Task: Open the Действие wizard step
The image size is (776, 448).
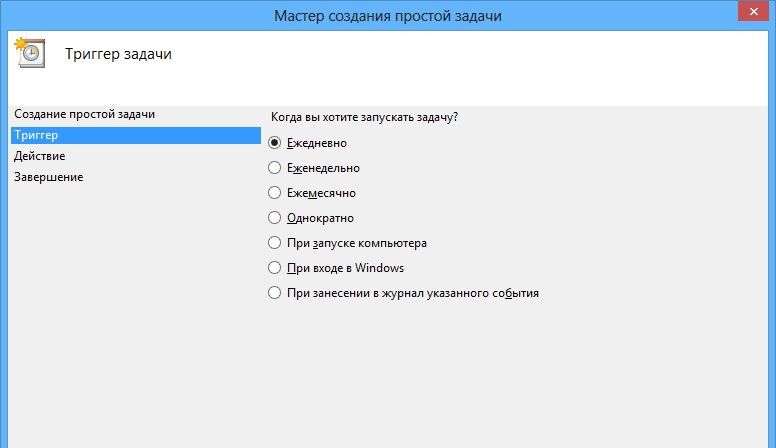Action: pos(40,156)
